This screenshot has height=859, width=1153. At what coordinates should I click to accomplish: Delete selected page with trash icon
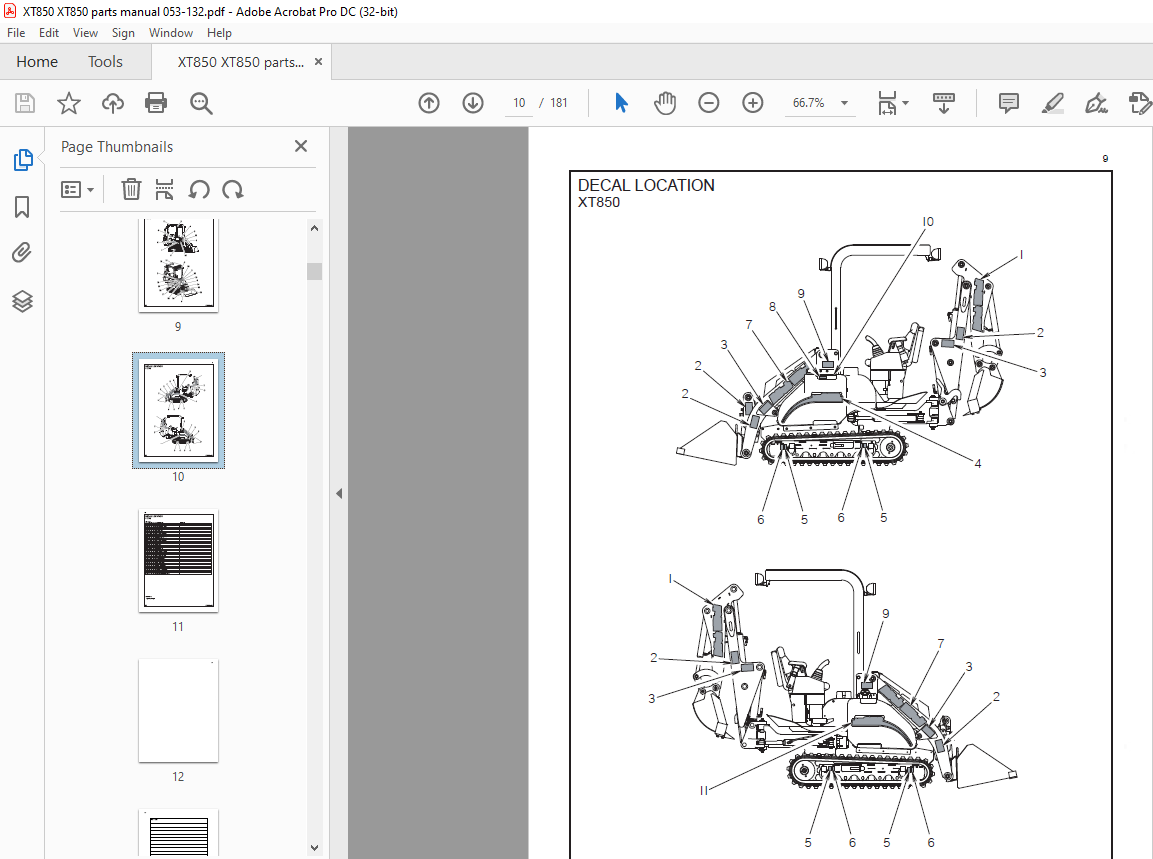(131, 190)
